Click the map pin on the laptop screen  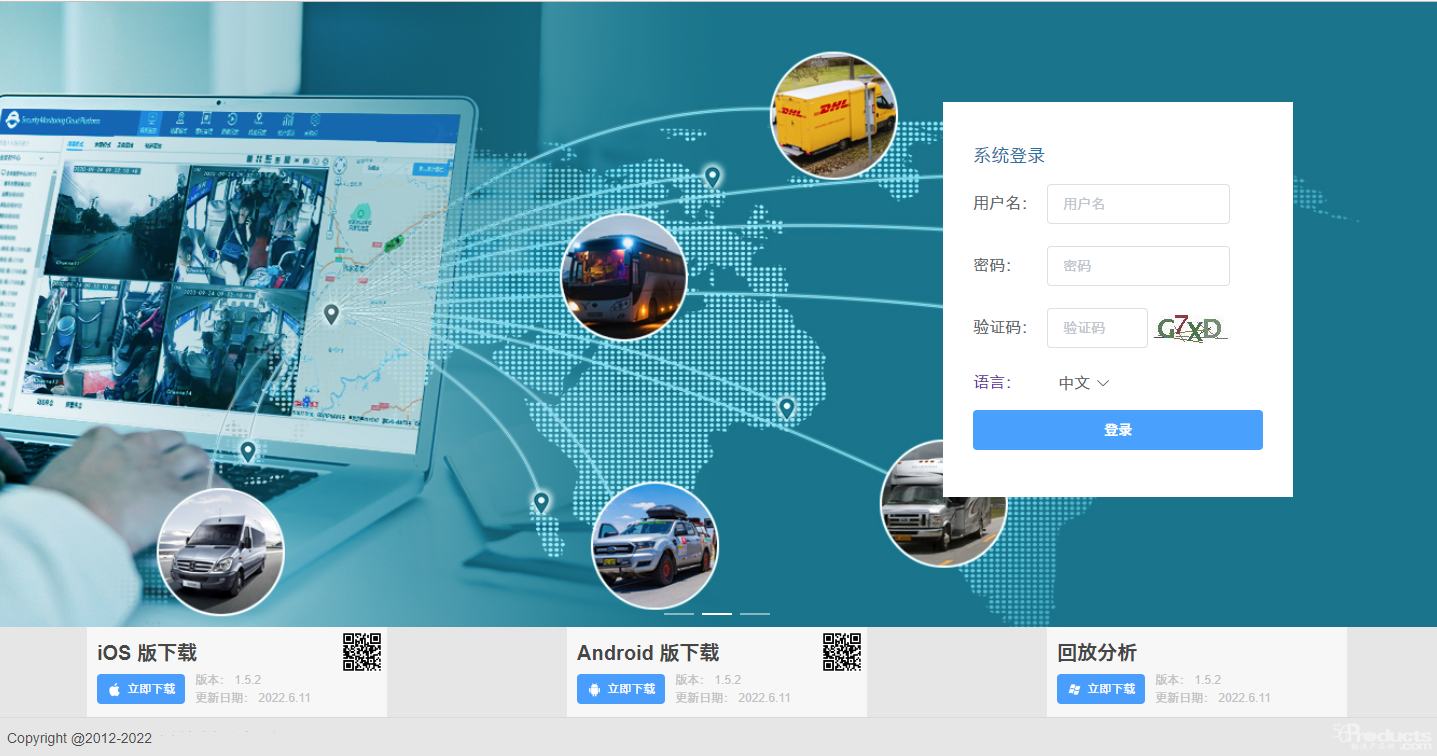pyautogui.click(x=331, y=314)
